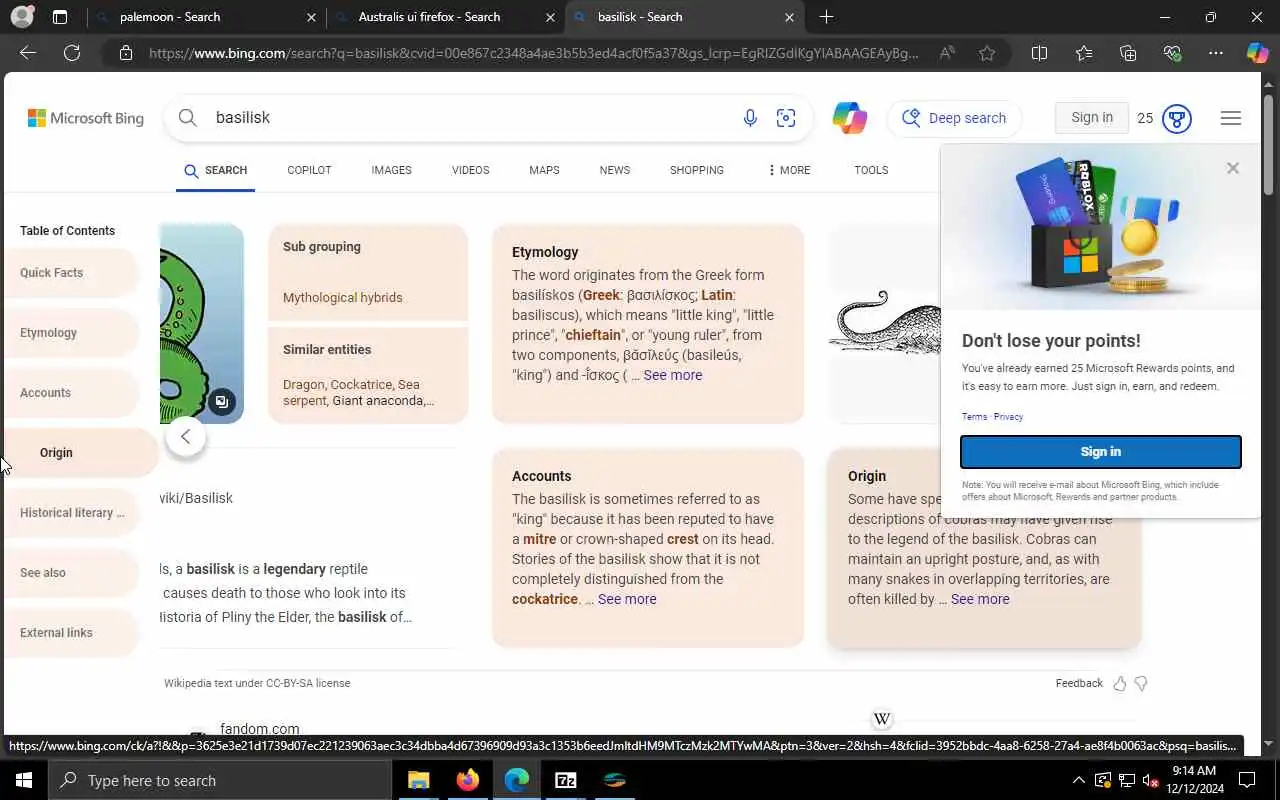Jump to Historical literary section
1280x800 pixels.
pos(70,513)
